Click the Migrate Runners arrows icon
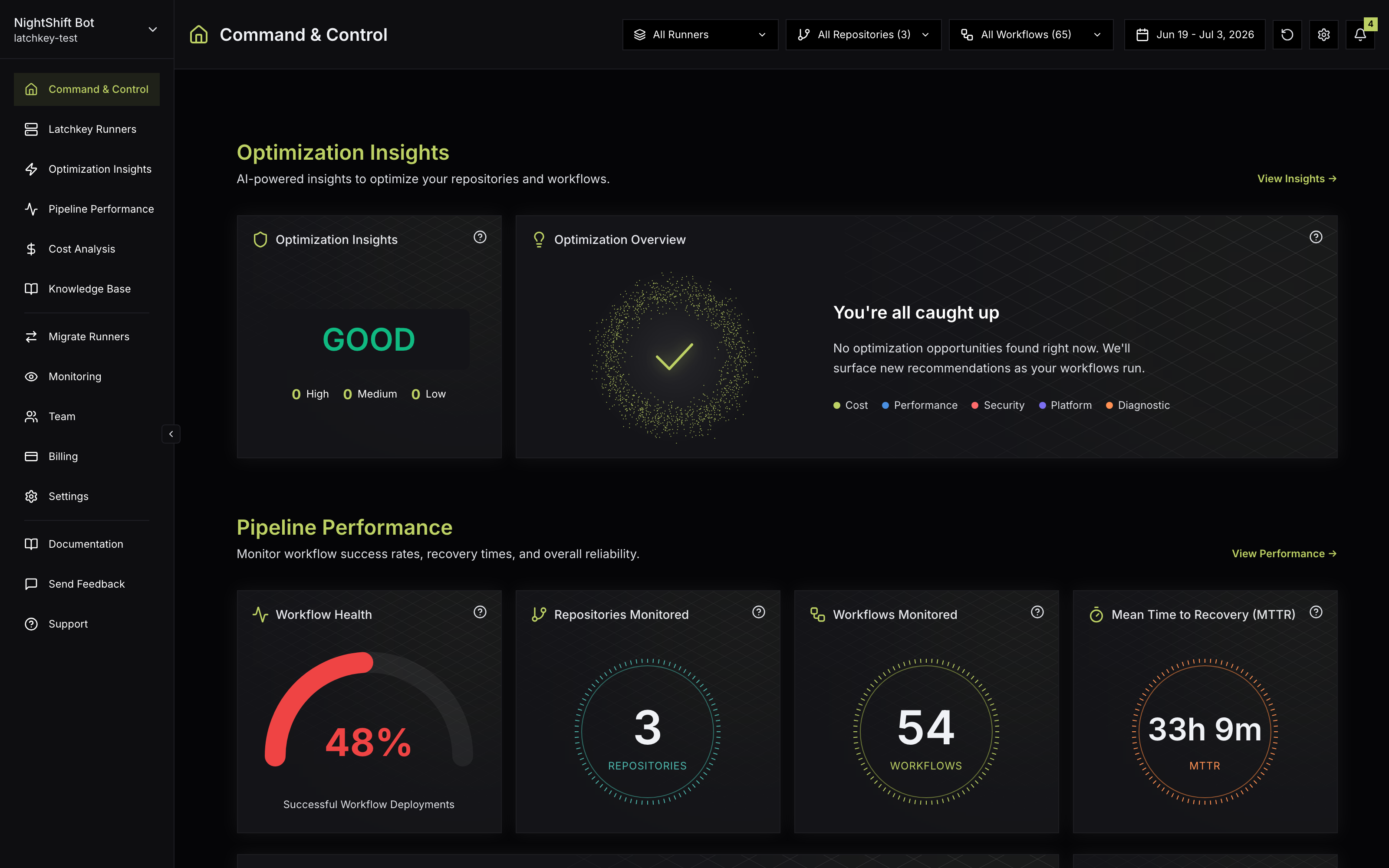The width and height of the screenshot is (1389, 868). click(x=31, y=336)
